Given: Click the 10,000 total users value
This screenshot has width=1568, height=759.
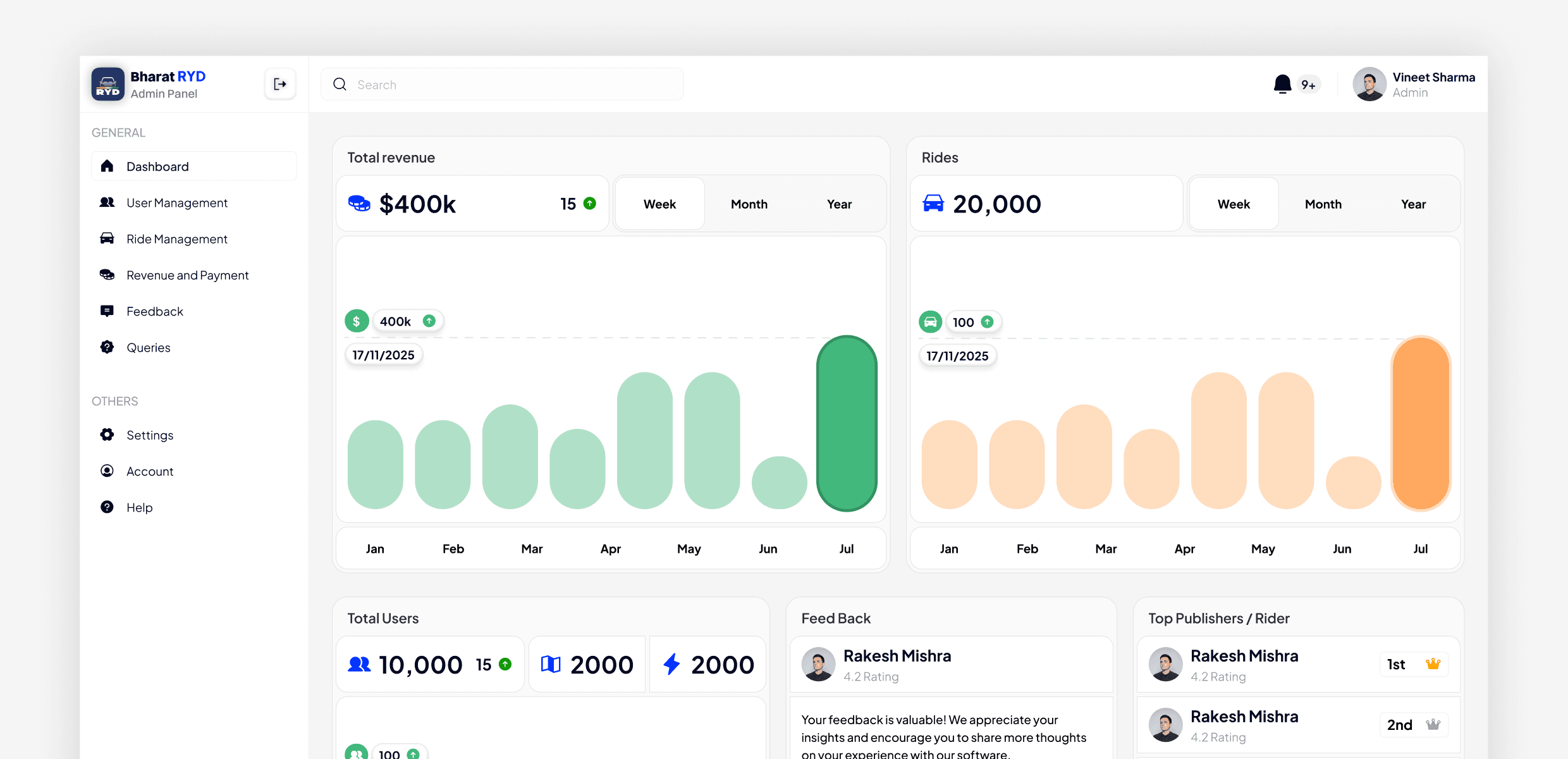Looking at the screenshot, I should point(420,665).
